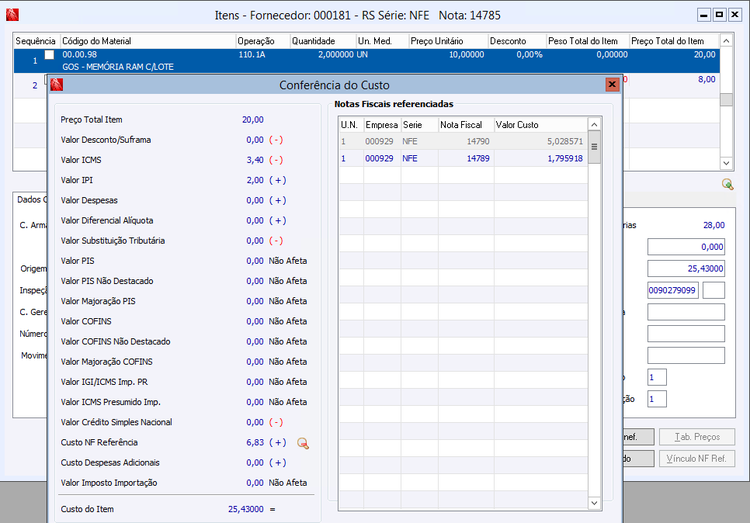Select item row with sequence 2

[x=34, y=86]
